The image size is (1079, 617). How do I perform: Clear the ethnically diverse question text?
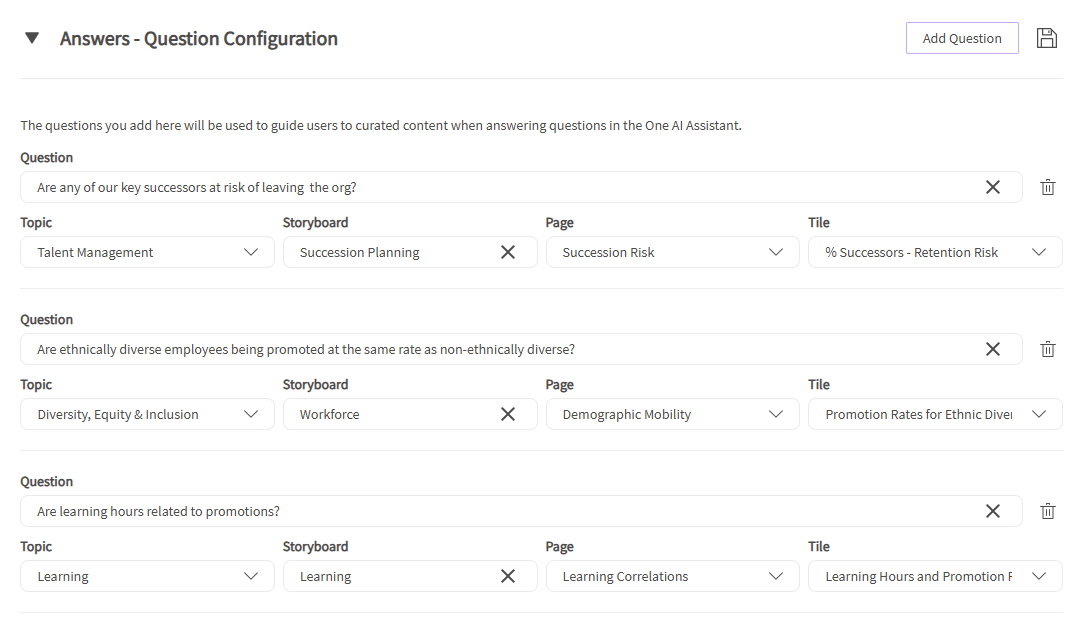pyautogui.click(x=993, y=349)
